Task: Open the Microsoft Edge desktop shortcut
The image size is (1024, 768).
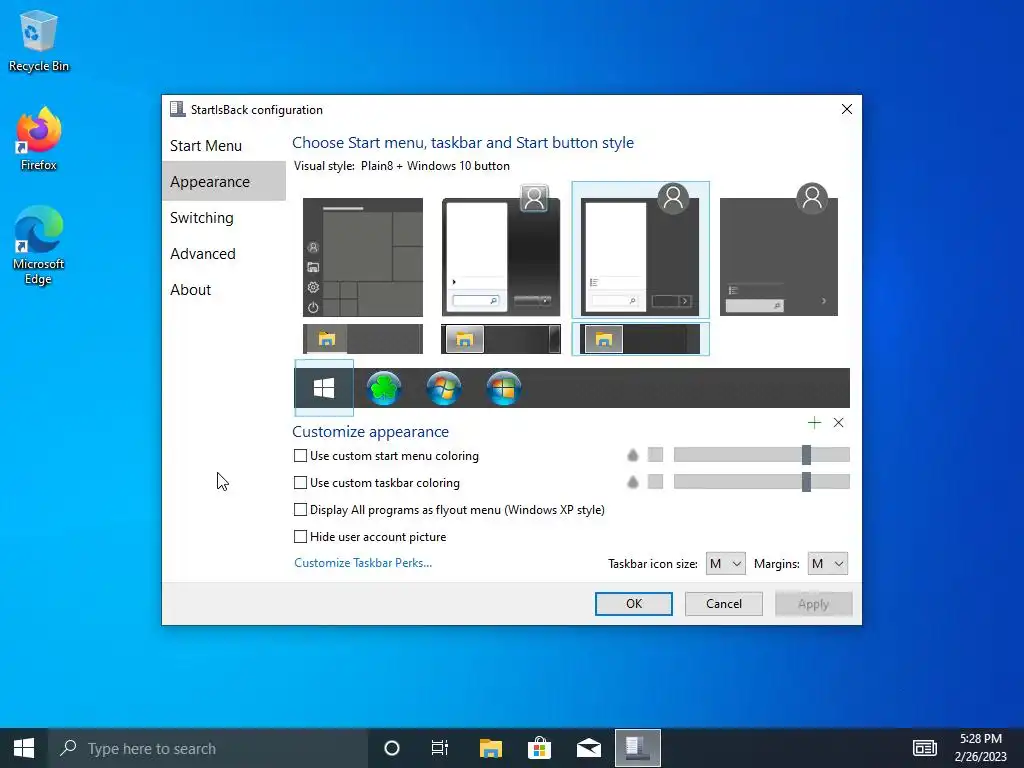Action: pyautogui.click(x=39, y=246)
